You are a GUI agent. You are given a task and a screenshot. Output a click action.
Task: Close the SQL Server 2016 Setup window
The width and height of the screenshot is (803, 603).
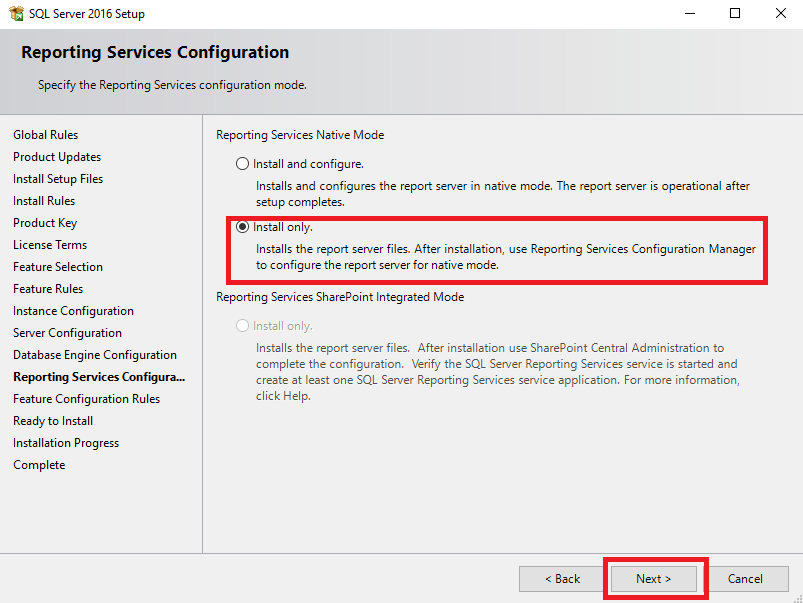point(780,13)
